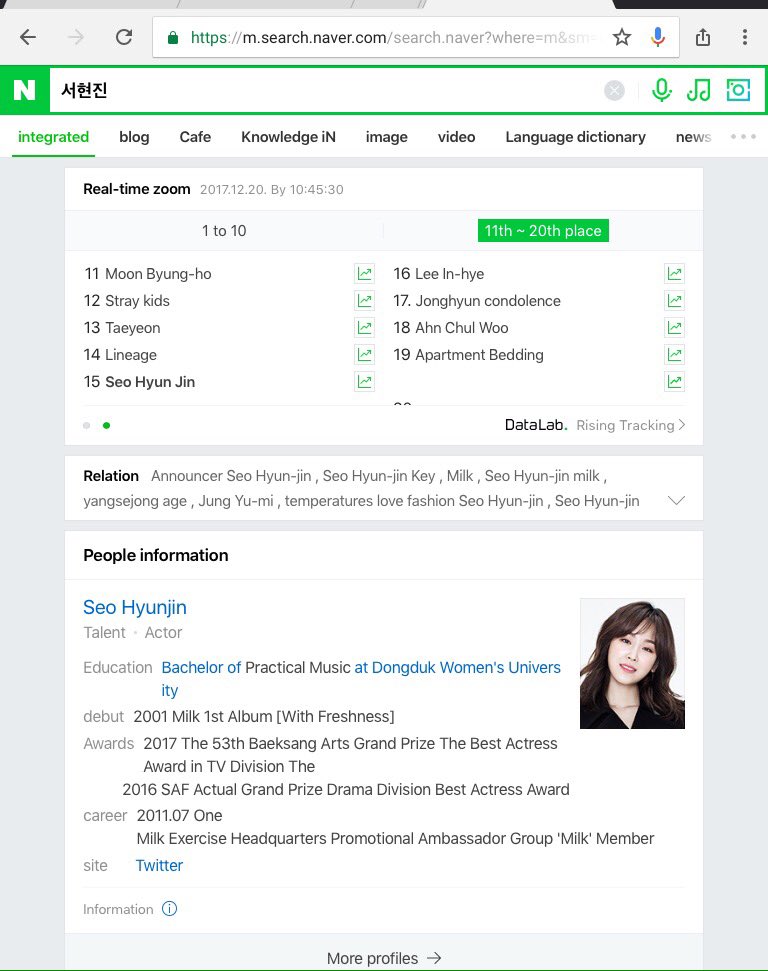The width and height of the screenshot is (768, 971).
Task: Show more tabs with three dots
Action: click(743, 136)
